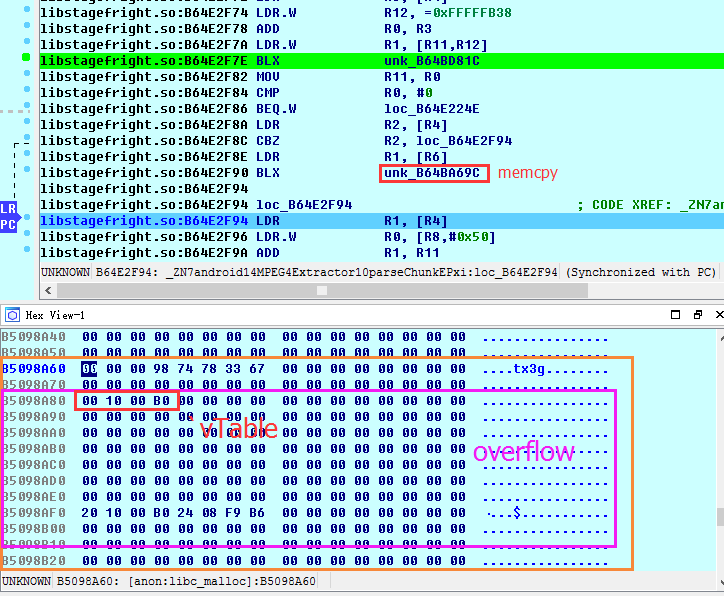Click byte B6 in row B5098AF0
724x596 pixels.
click(257, 513)
